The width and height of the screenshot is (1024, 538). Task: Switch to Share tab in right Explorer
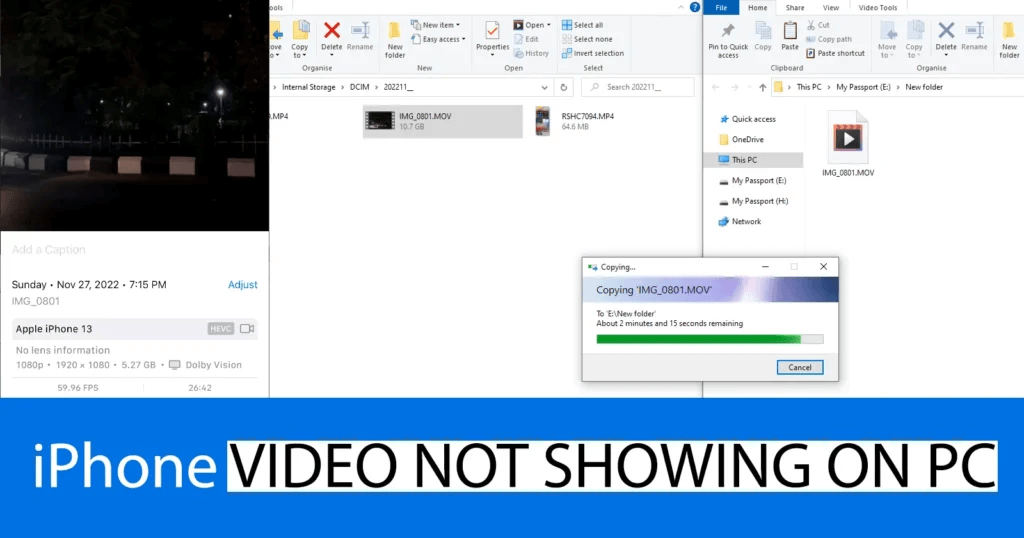click(x=795, y=7)
